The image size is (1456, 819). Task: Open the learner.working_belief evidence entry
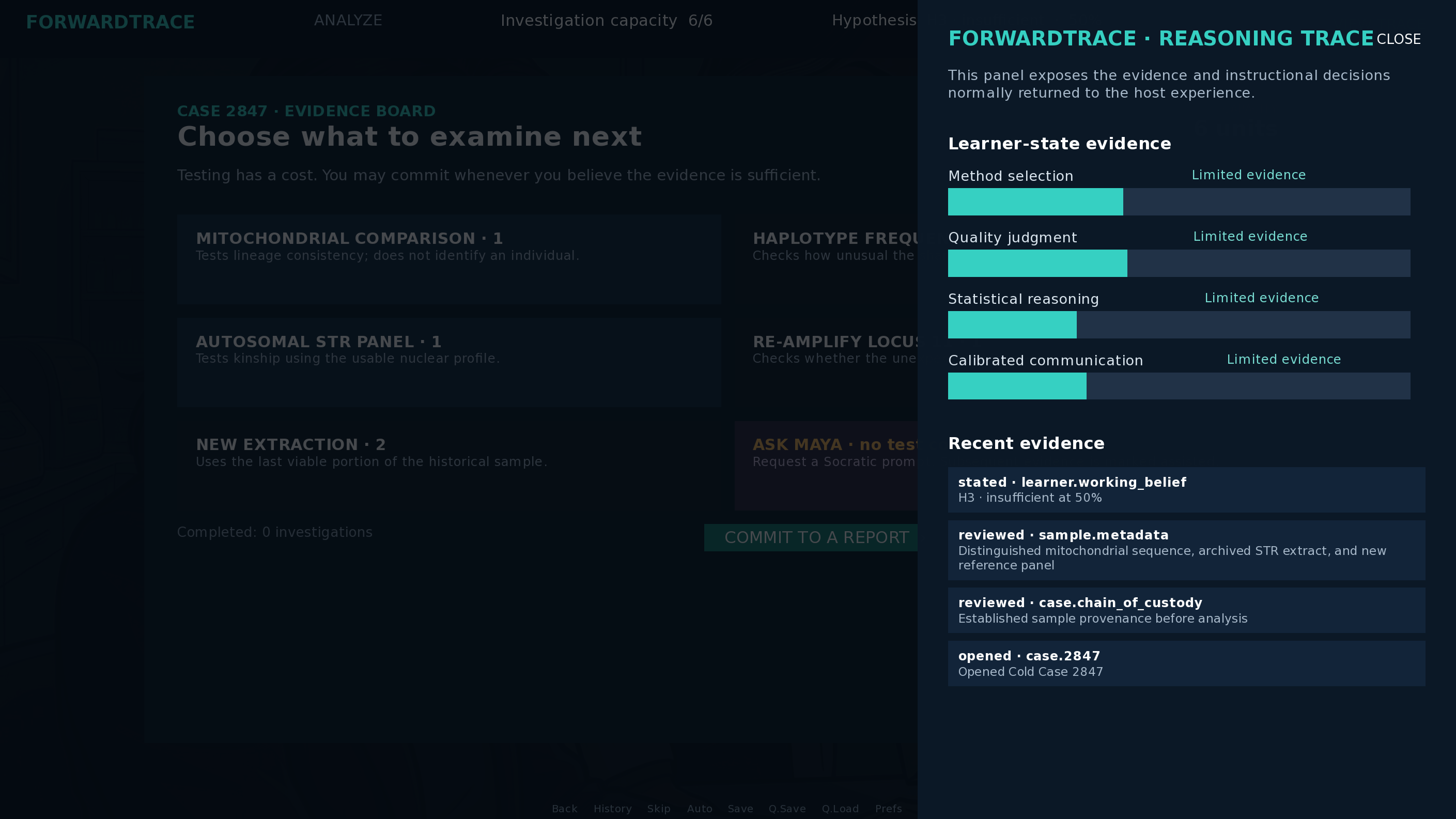pyautogui.click(x=1186, y=489)
